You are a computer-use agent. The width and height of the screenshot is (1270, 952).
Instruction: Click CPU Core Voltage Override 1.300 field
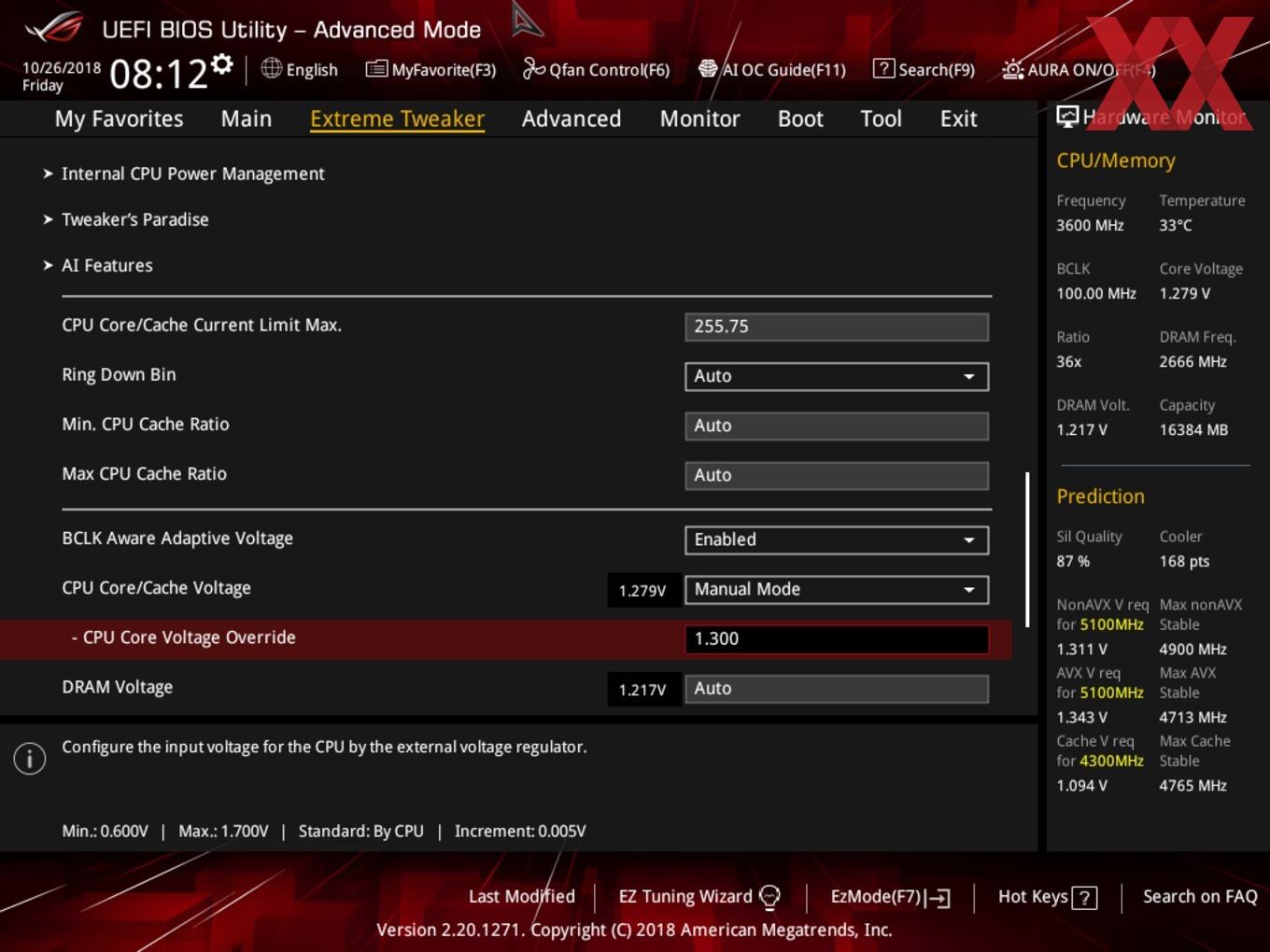click(837, 638)
